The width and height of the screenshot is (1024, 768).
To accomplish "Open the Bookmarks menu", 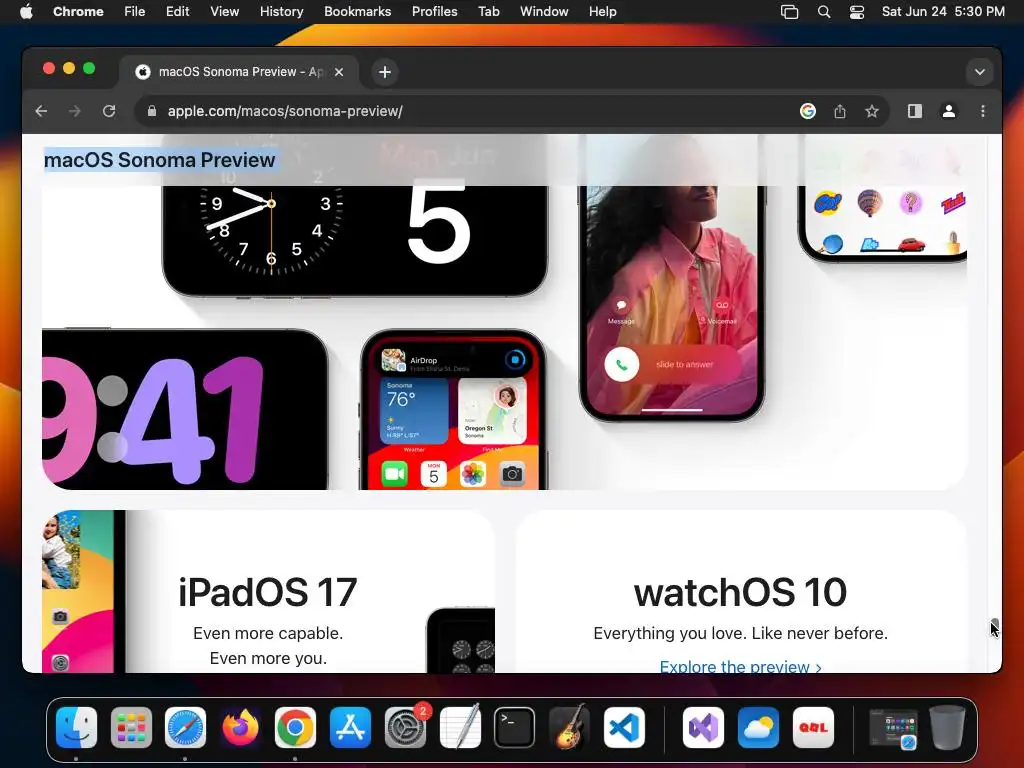I will (358, 12).
